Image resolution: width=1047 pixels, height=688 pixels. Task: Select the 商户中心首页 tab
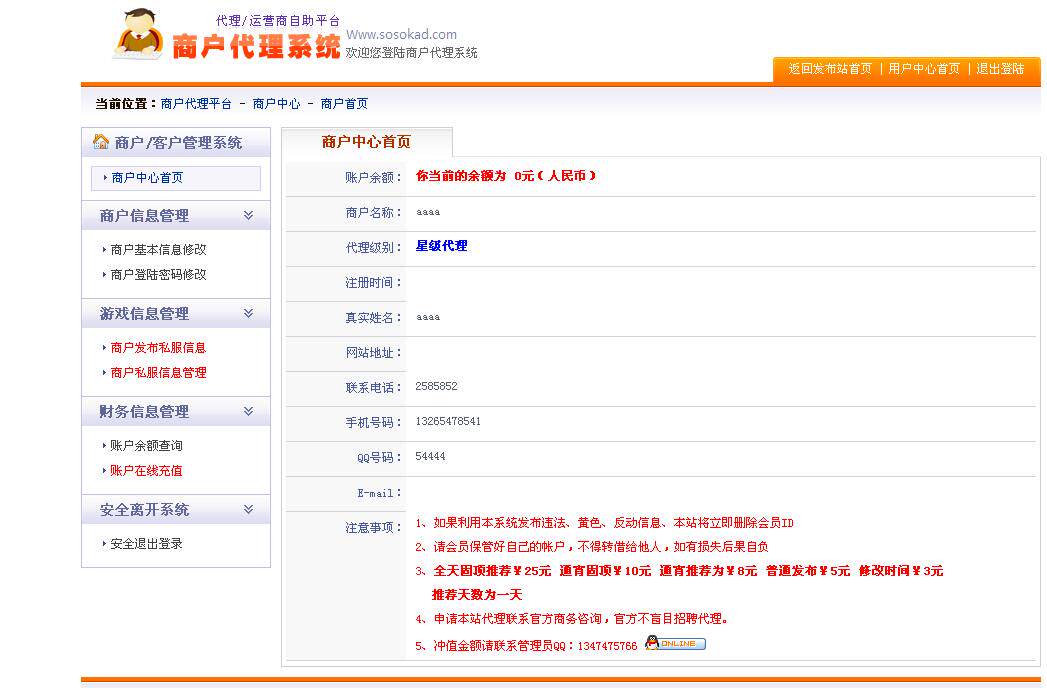tap(367, 142)
